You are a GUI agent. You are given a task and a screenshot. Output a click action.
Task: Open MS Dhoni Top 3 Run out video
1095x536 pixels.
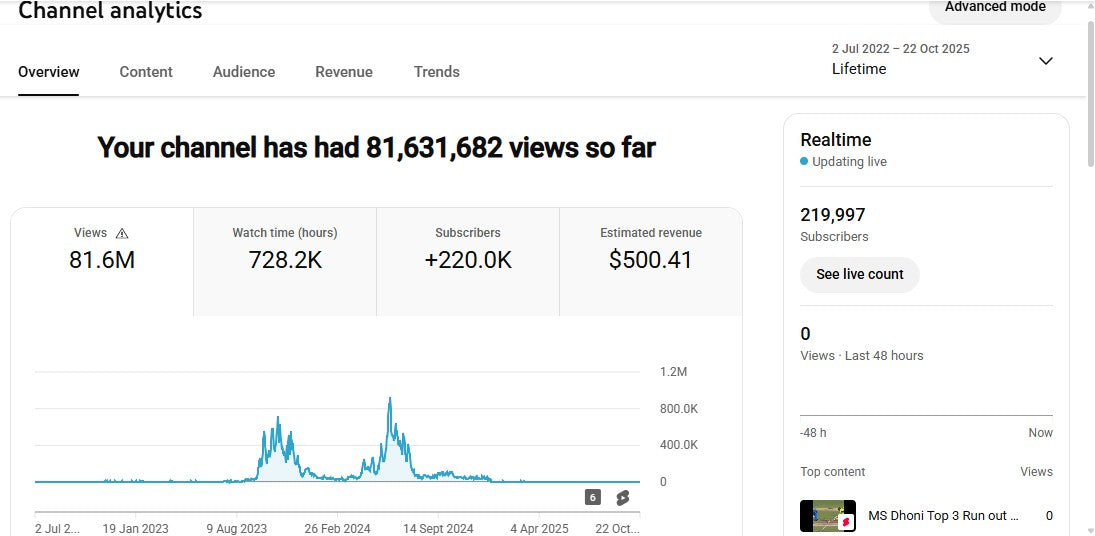(x=943, y=516)
